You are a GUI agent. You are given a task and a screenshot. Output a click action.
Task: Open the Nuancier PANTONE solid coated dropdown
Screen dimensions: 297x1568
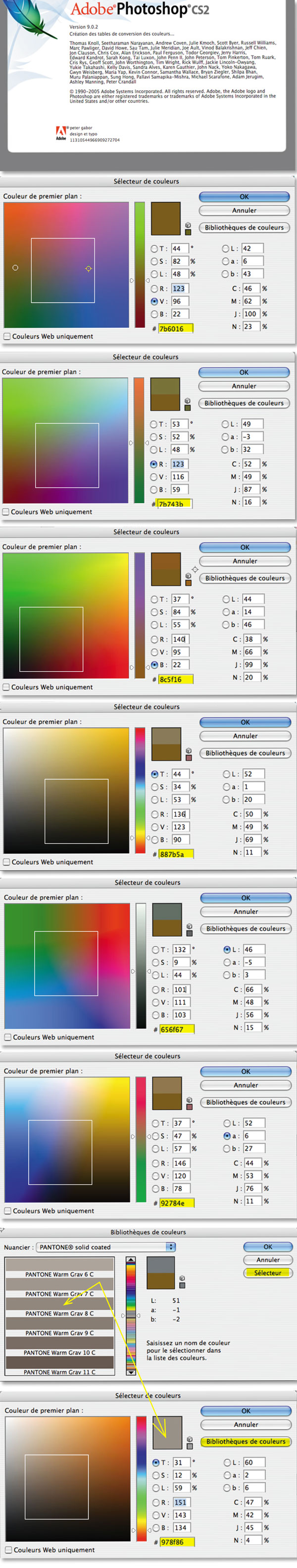click(105, 1247)
